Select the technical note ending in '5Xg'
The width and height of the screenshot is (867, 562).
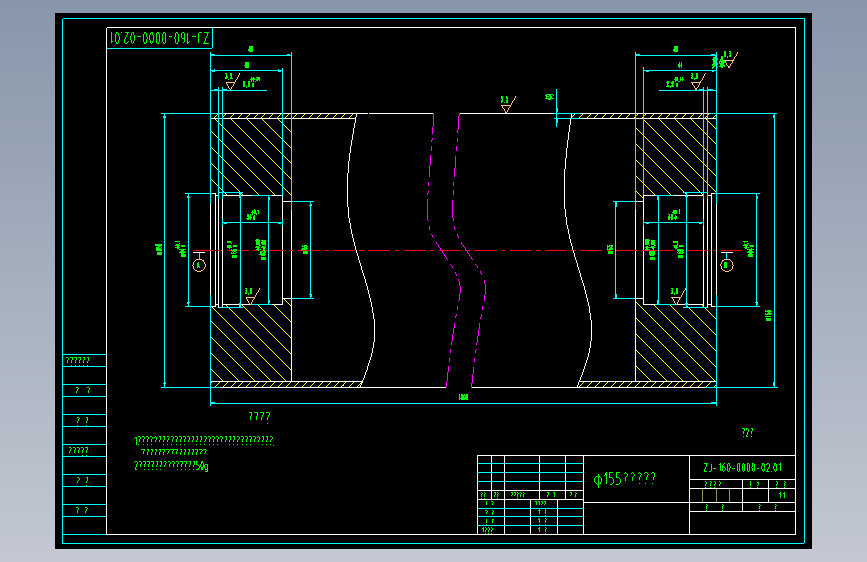[171, 466]
